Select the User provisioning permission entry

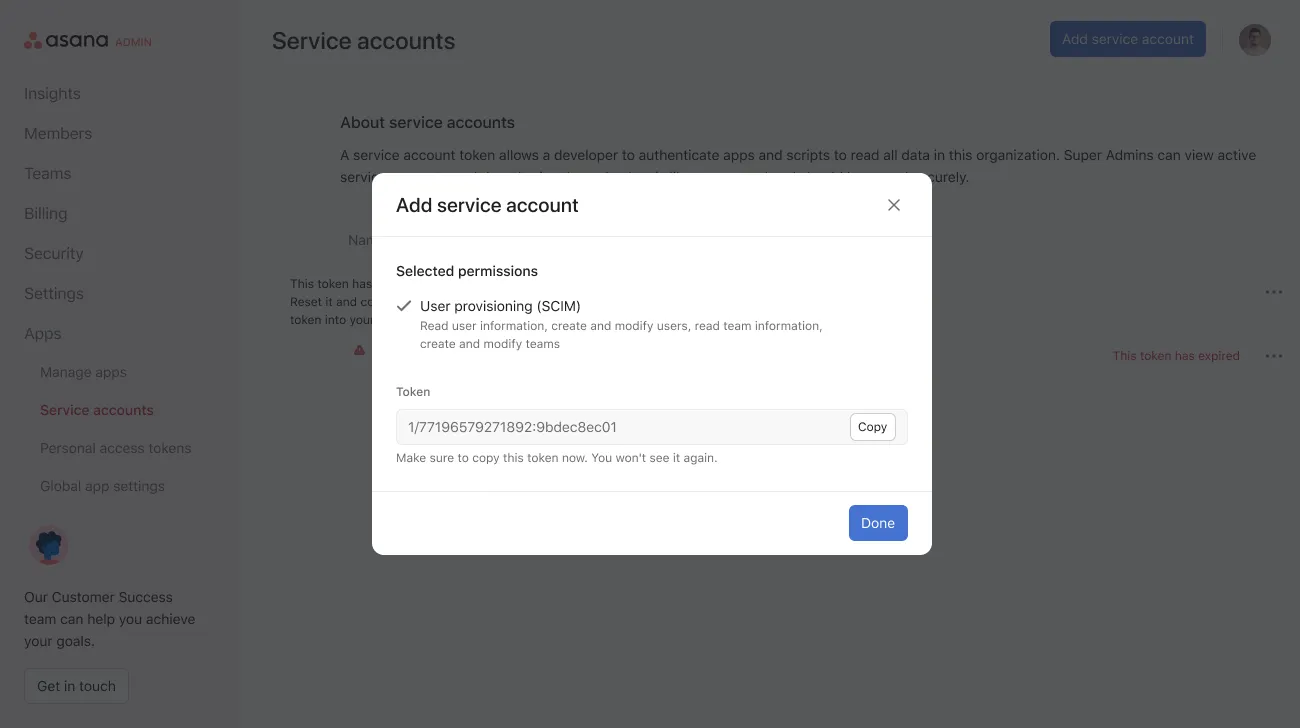(x=500, y=306)
